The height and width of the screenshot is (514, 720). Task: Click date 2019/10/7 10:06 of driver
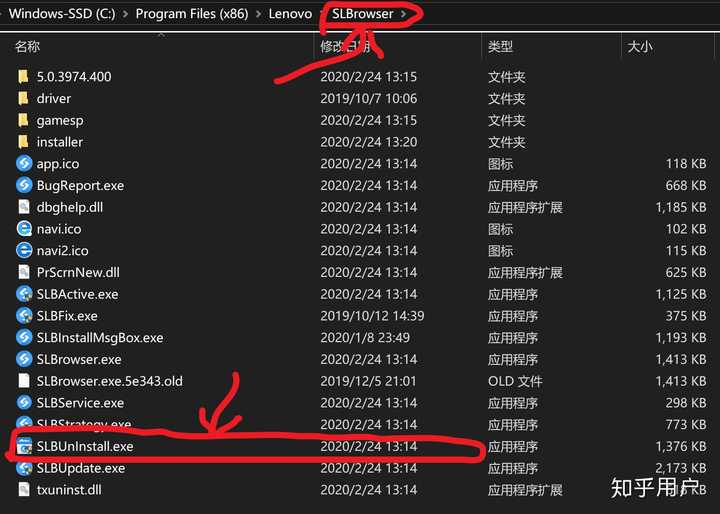tap(369, 98)
